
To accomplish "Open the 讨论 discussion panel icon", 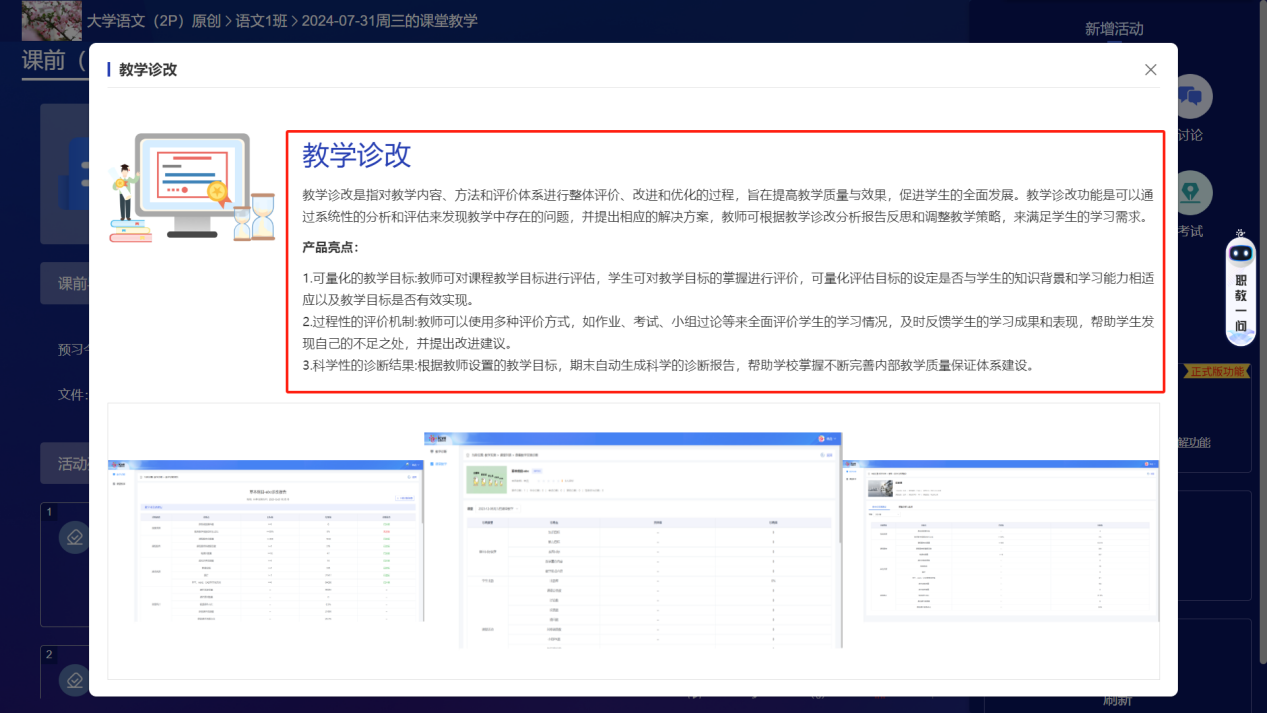I will click(x=1193, y=96).
